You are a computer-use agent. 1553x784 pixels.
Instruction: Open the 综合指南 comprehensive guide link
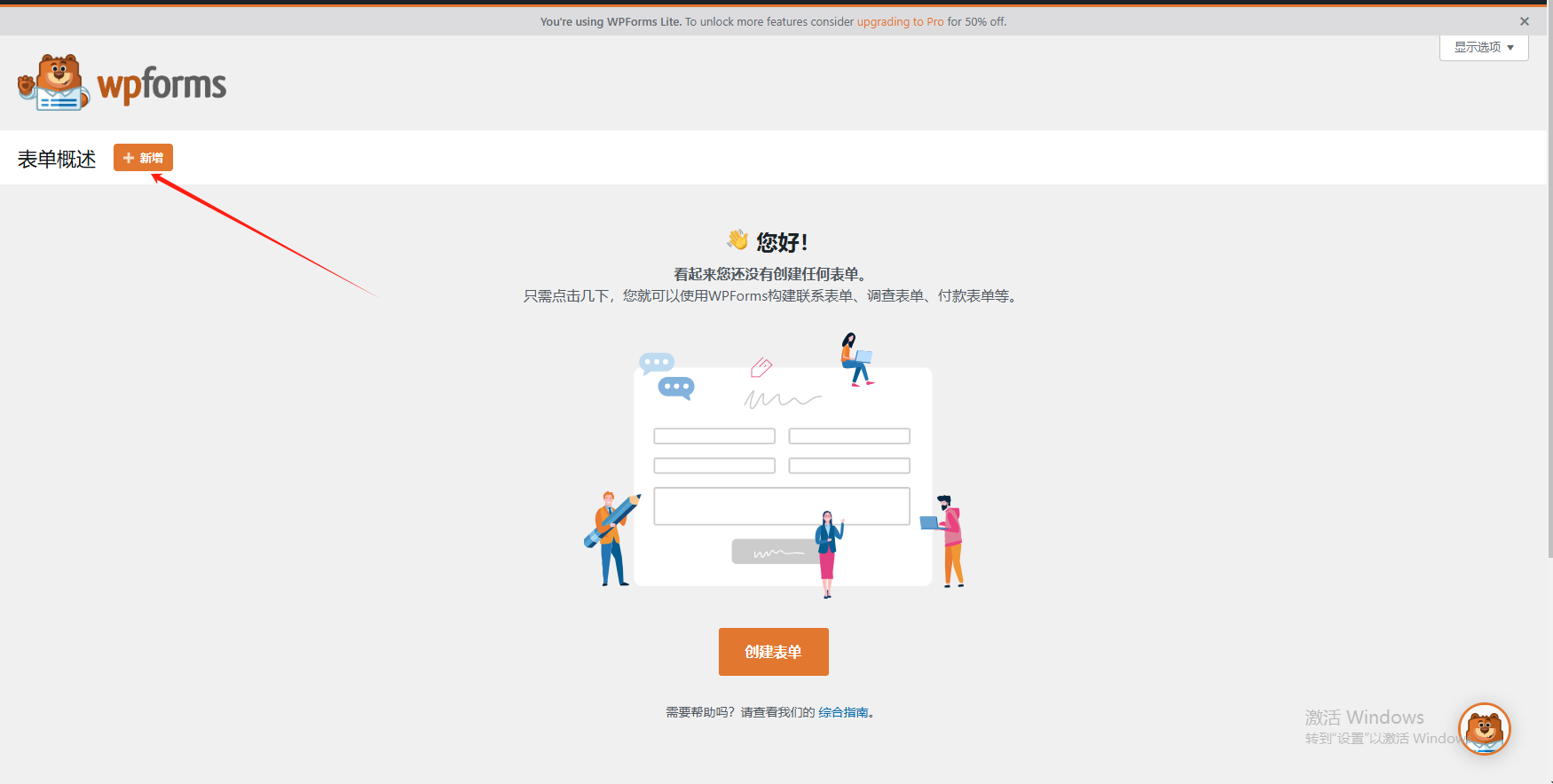click(843, 712)
